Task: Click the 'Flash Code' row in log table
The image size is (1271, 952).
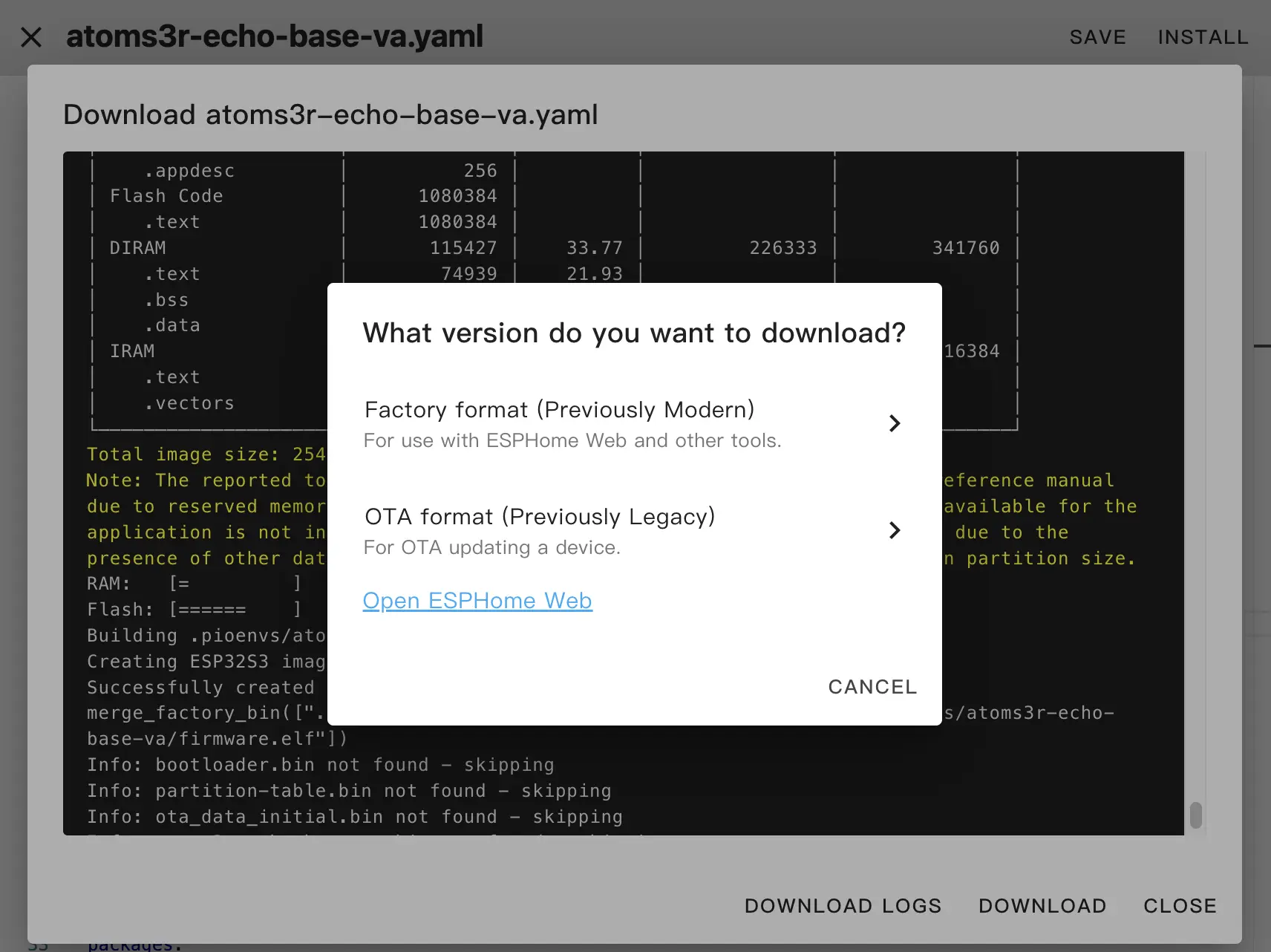Action: click(166, 196)
